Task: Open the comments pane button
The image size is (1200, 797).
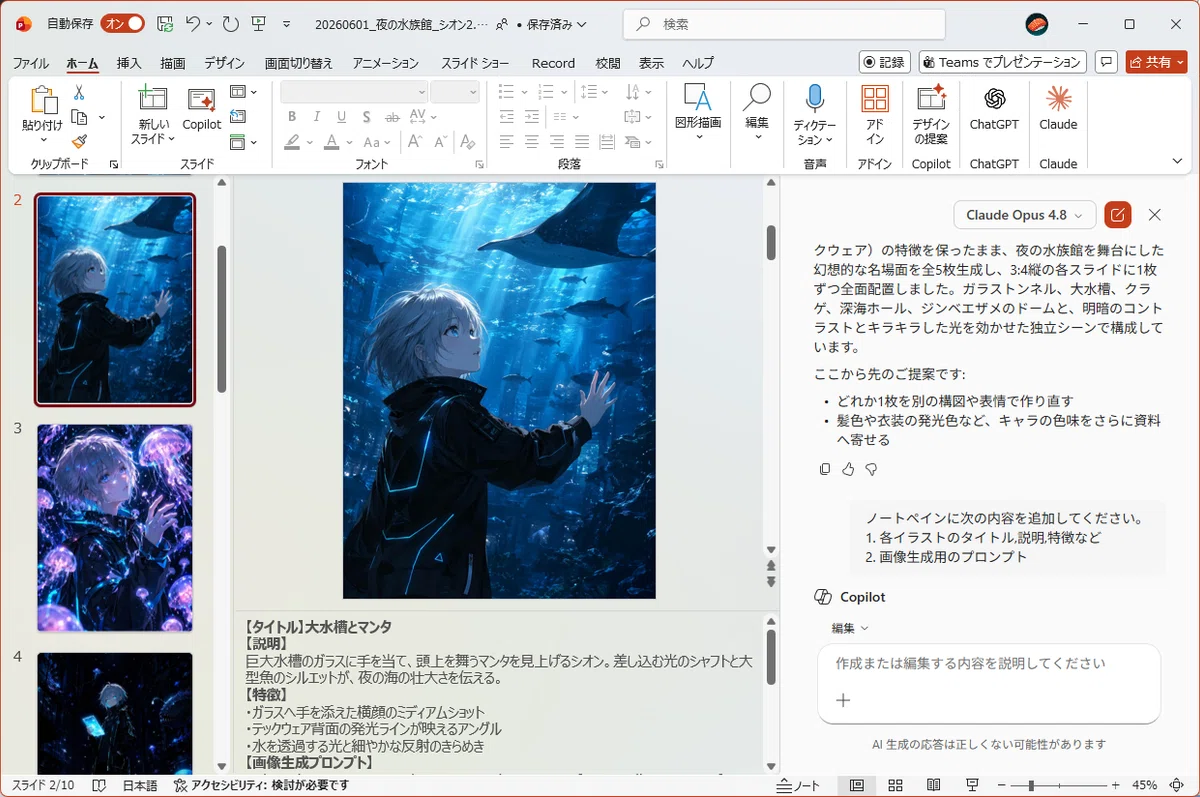Action: [x=1106, y=62]
